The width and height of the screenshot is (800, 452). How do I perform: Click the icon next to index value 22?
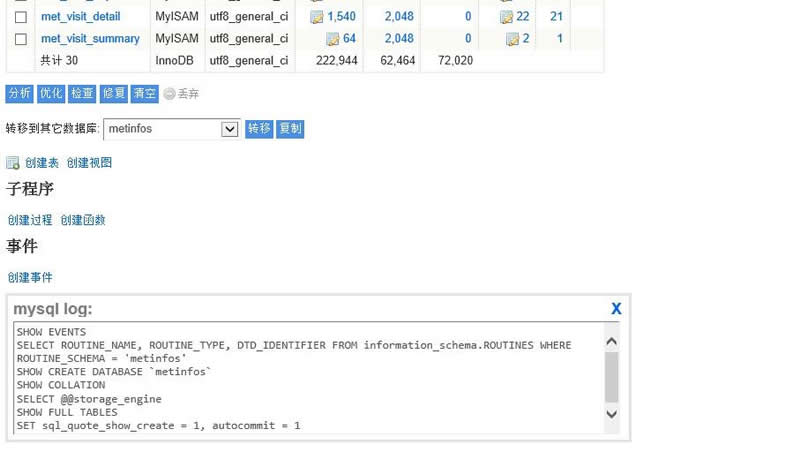click(x=506, y=17)
